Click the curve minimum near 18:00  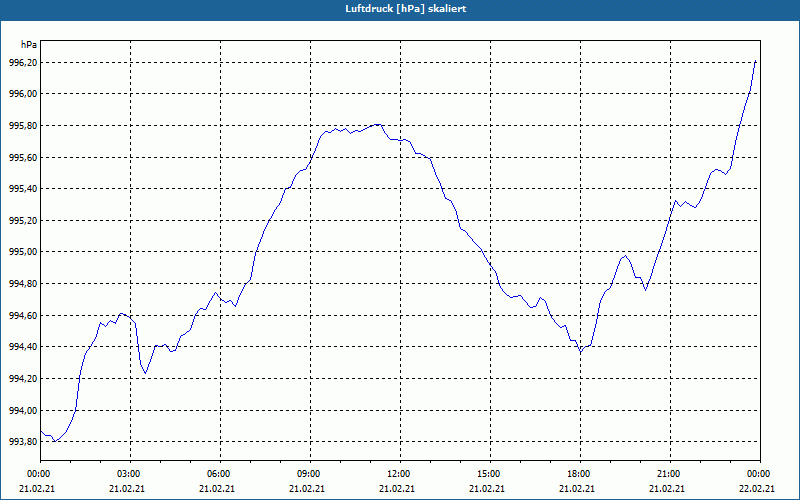(581, 352)
